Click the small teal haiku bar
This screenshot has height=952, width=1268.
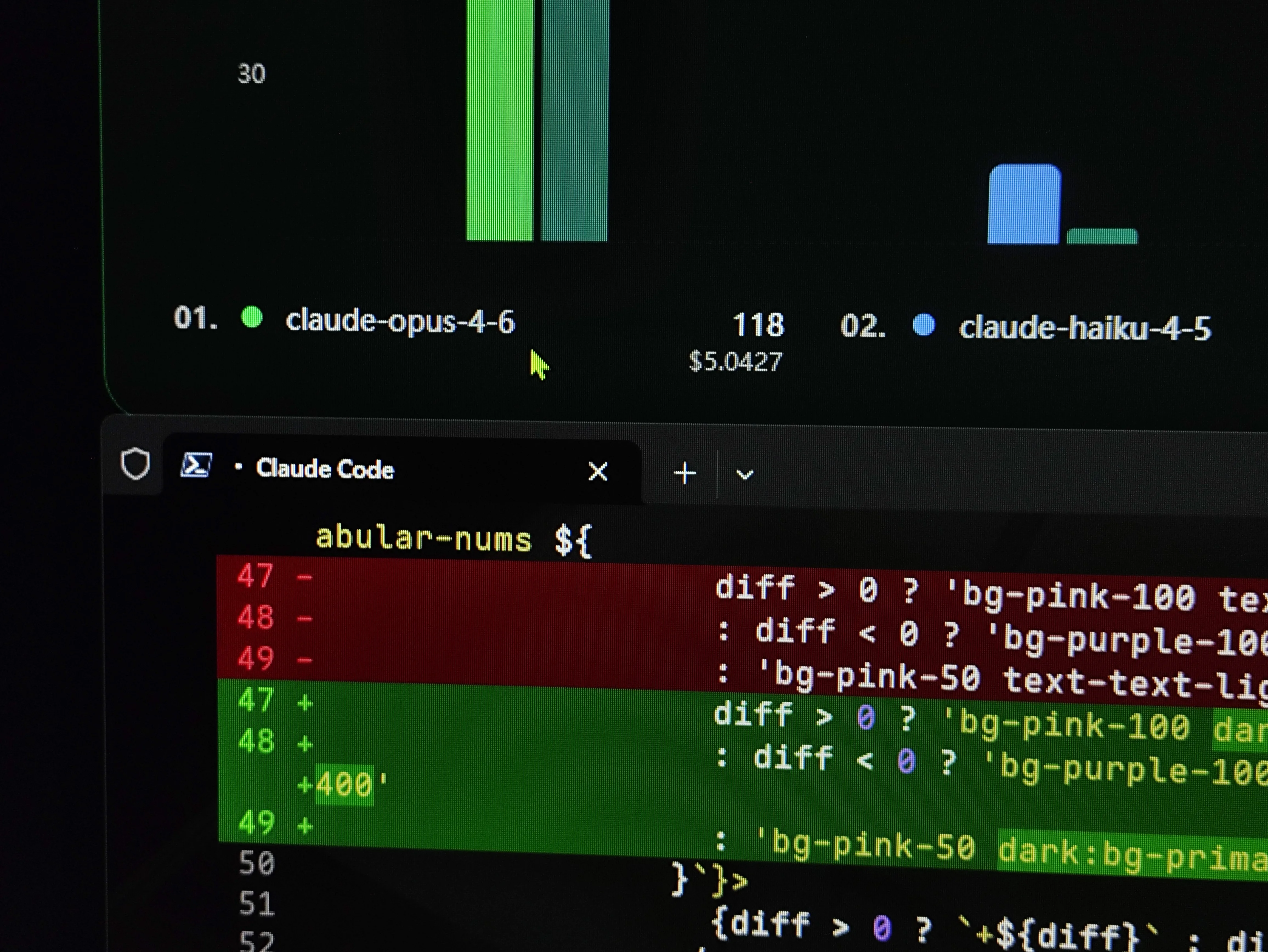(x=1102, y=236)
